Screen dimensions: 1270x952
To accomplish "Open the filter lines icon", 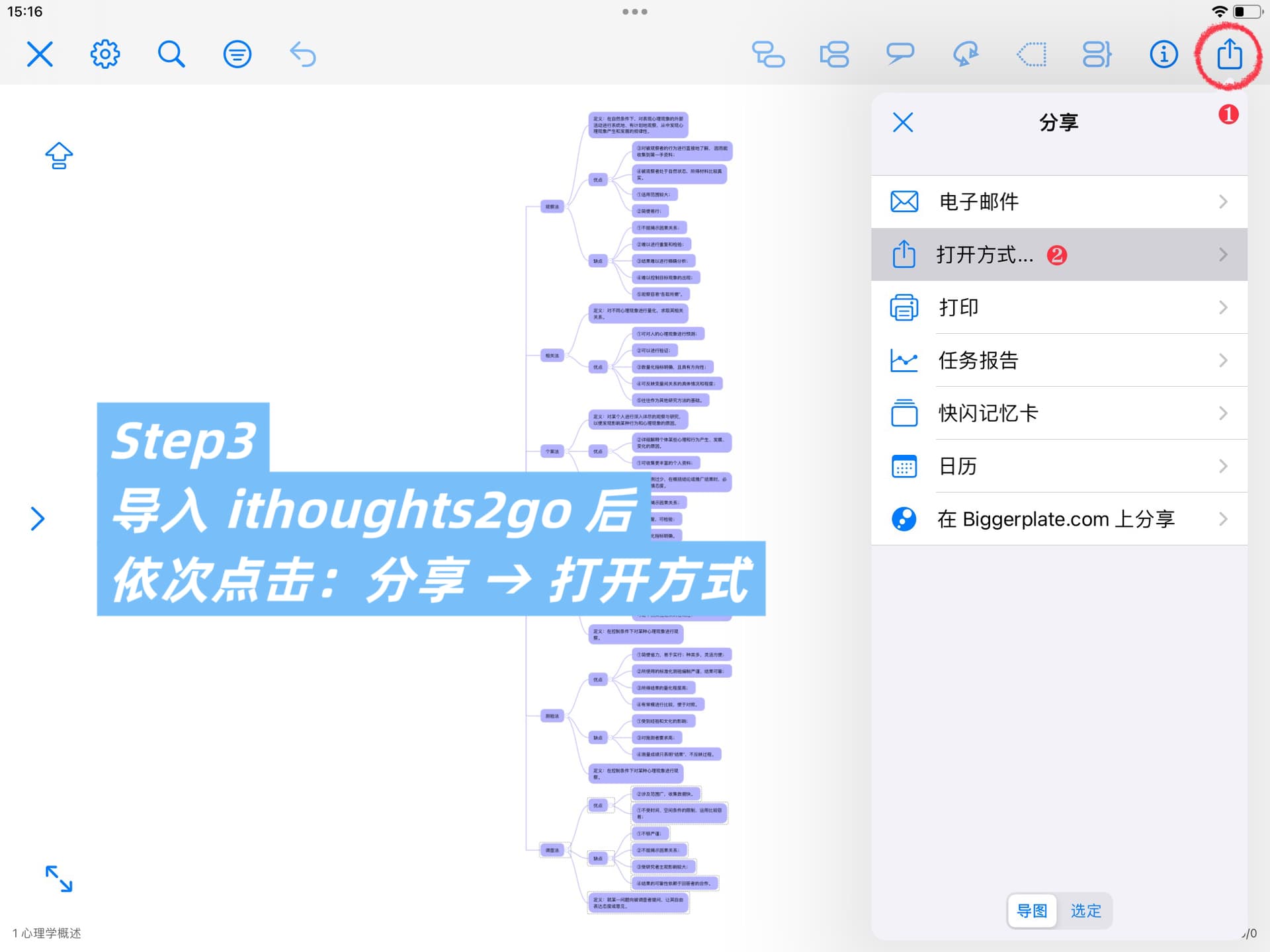I will pyautogui.click(x=237, y=54).
